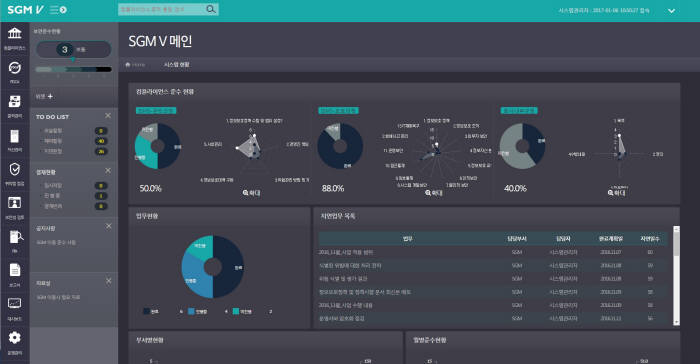Toggle the menu collapse icon beside SGM V logo
The image size is (700, 364).
pos(58,10)
